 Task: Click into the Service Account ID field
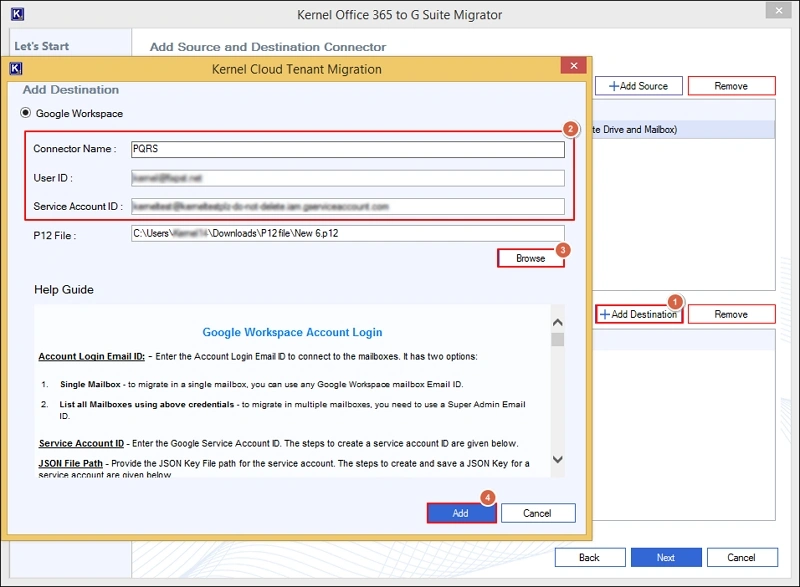[347, 206]
